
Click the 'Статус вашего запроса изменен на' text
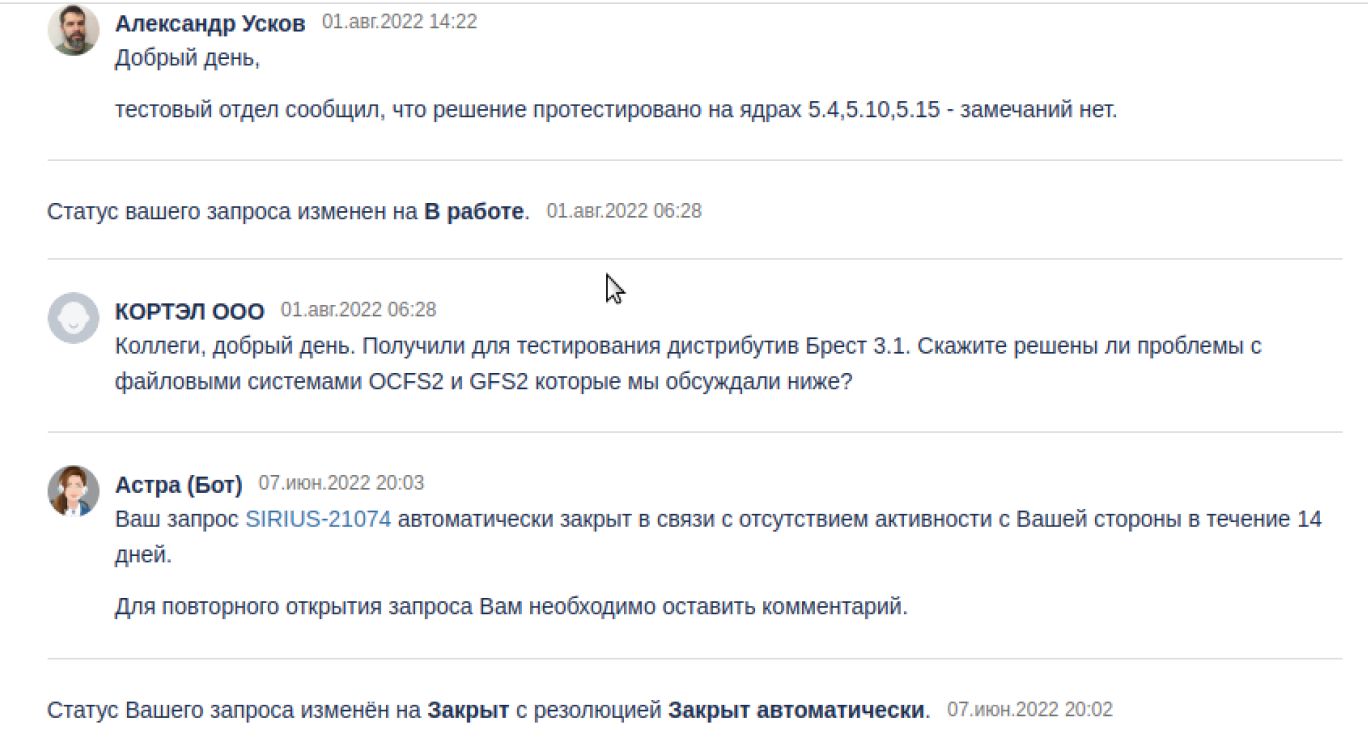point(232,212)
